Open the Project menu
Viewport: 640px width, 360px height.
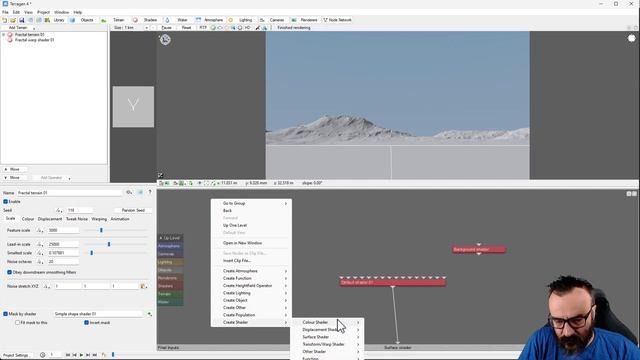point(43,12)
